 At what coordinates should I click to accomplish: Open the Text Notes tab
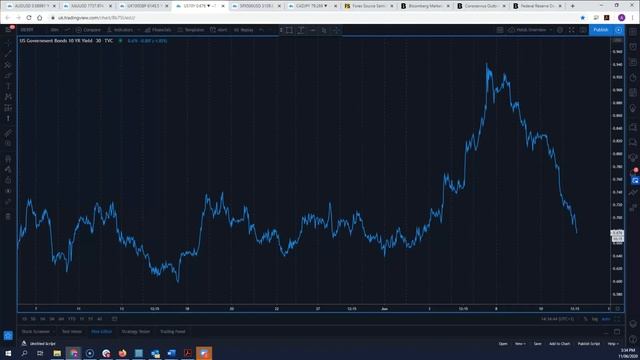[x=72, y=332]
